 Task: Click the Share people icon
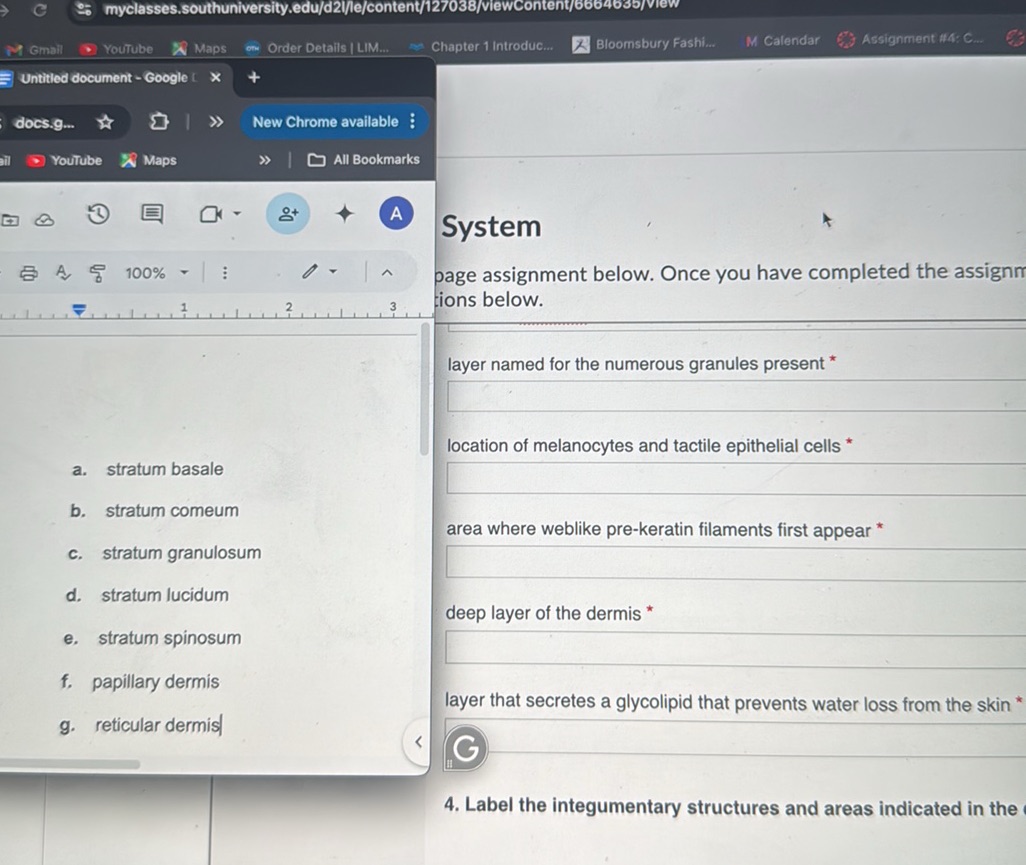point(288,214)
